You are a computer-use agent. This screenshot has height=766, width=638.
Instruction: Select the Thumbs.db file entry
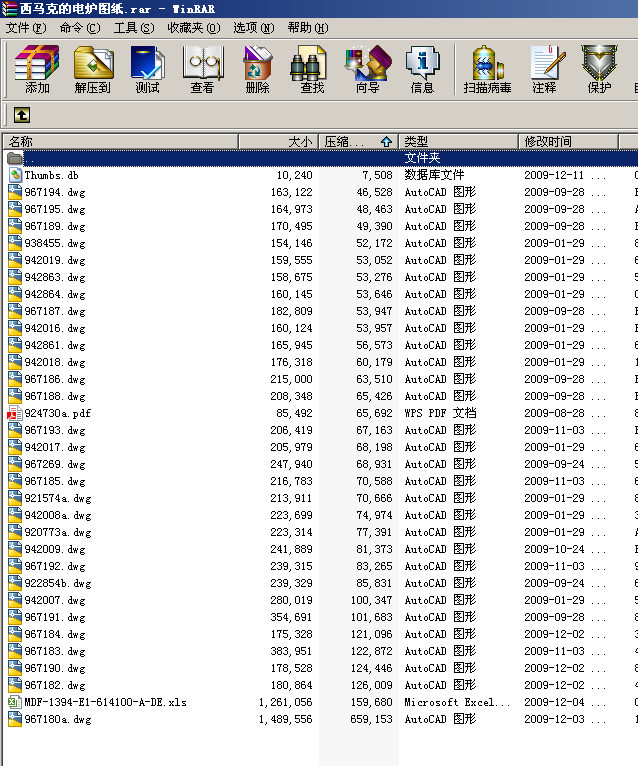[x=51, y=175]
